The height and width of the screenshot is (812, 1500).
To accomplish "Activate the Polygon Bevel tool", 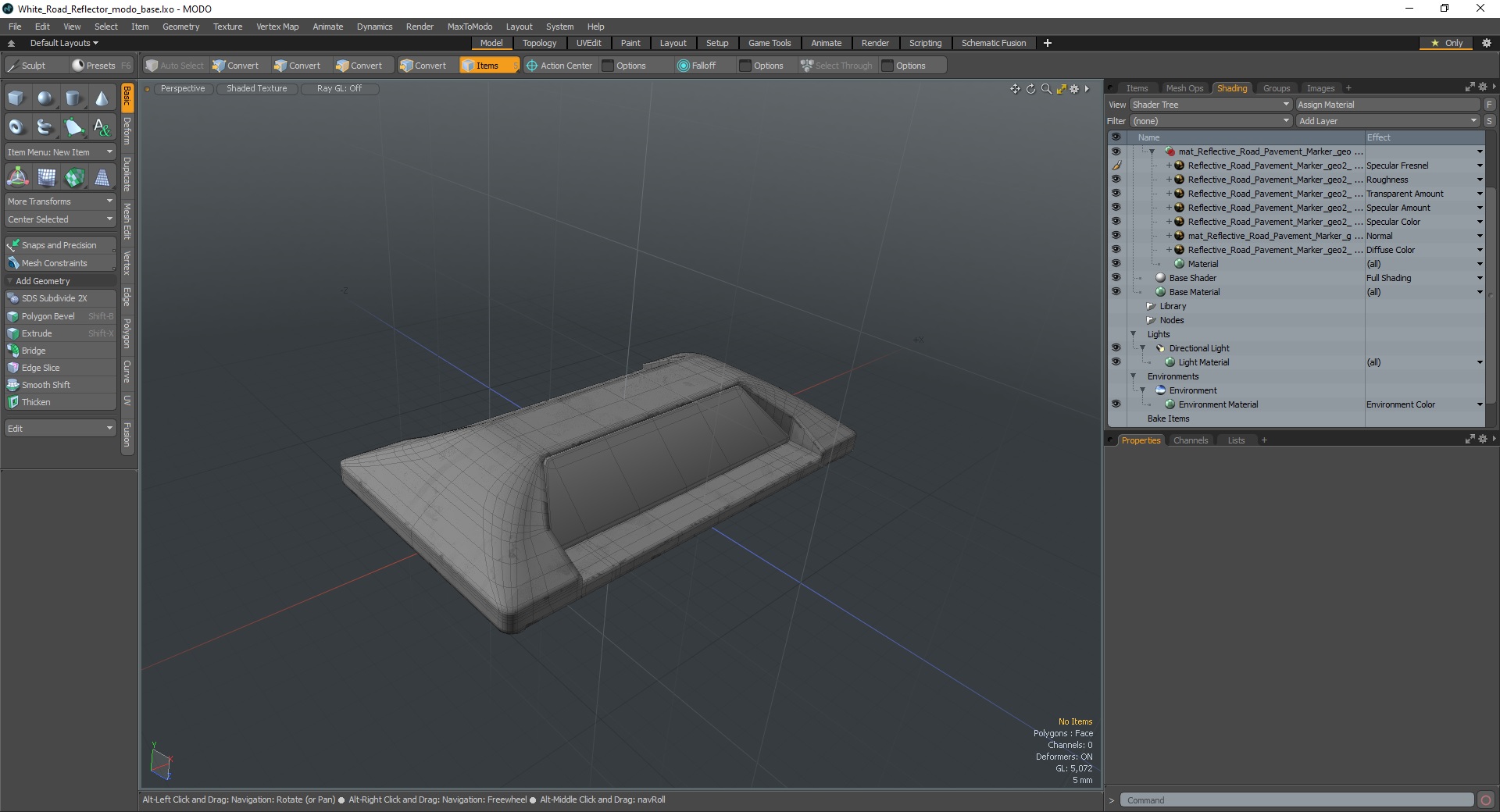I will [60, 316].
